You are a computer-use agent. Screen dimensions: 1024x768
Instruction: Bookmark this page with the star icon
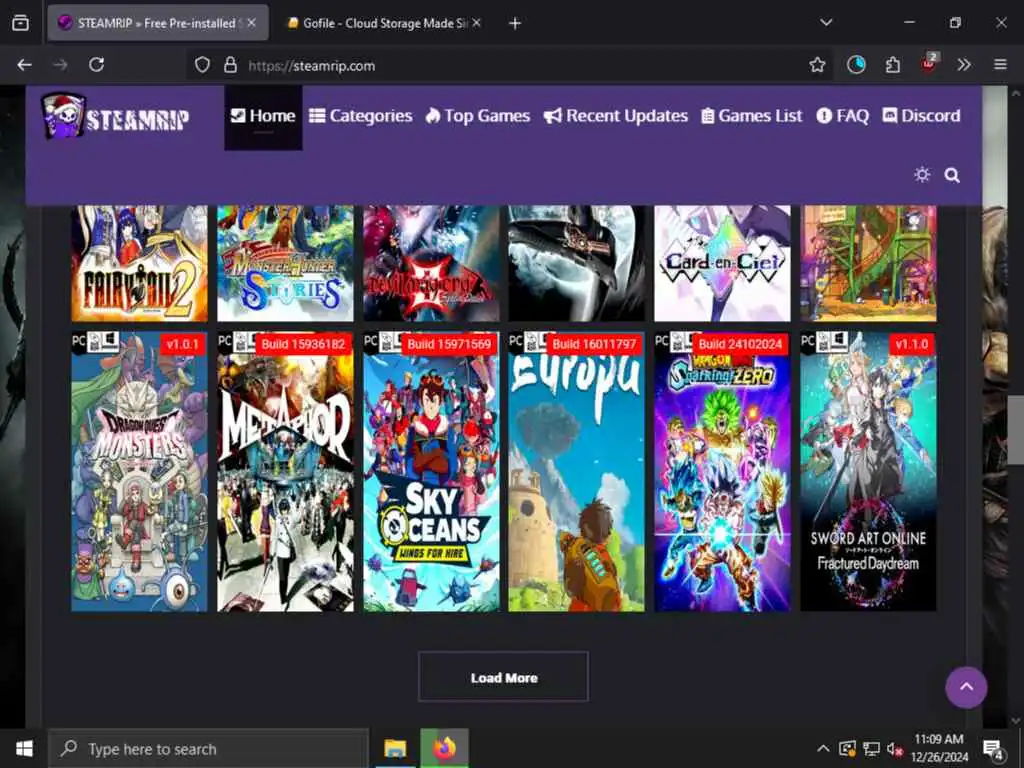click(817, 65)
